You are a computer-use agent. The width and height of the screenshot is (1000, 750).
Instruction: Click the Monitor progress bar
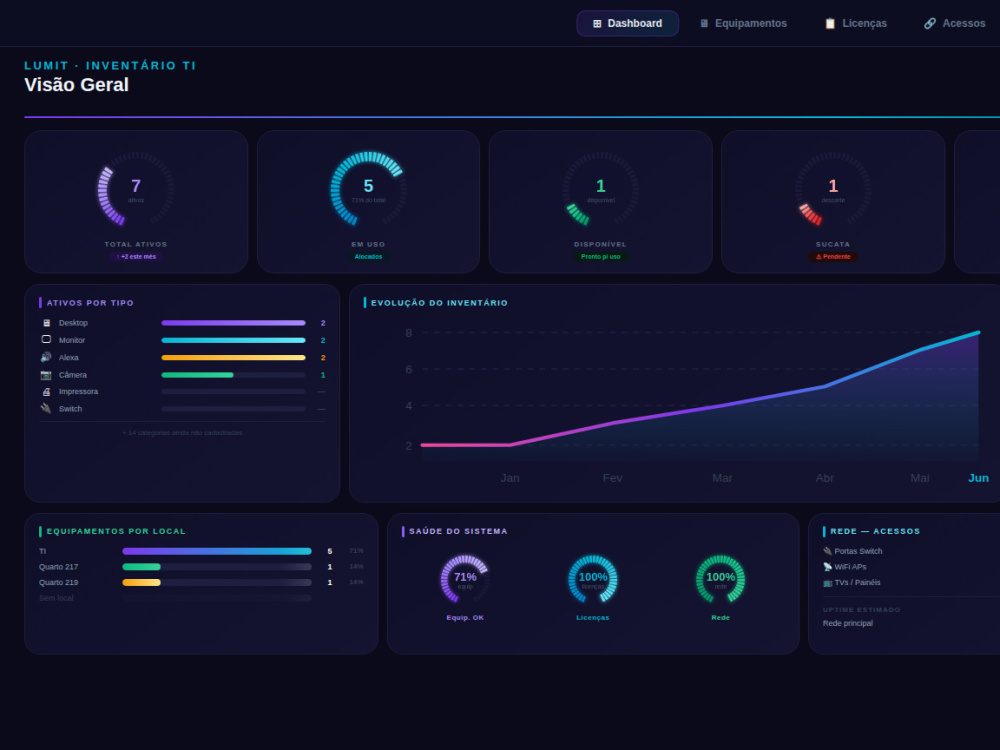[x=233, y=341]
